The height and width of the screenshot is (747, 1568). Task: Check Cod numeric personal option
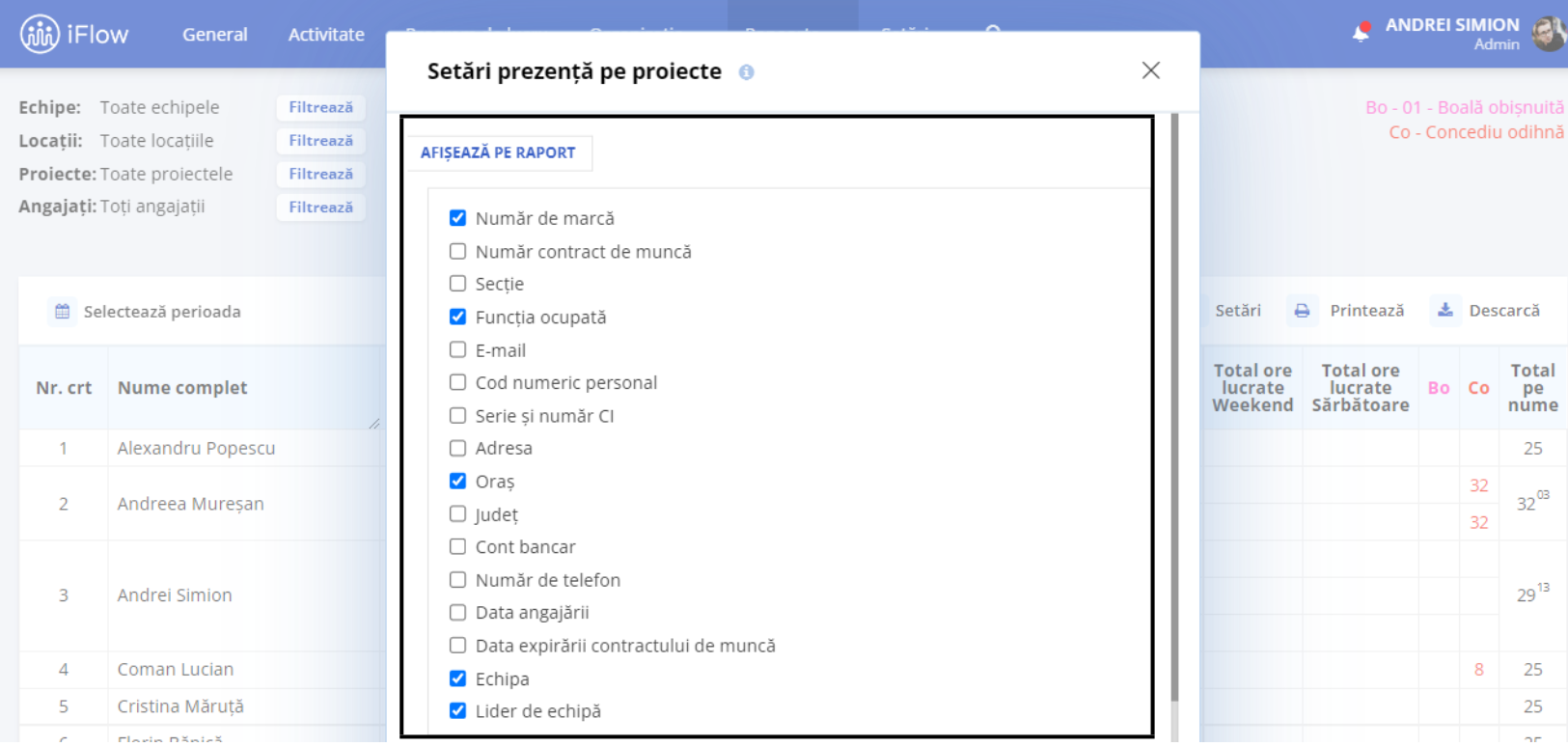pyautogui.click(x=457, y=382)
